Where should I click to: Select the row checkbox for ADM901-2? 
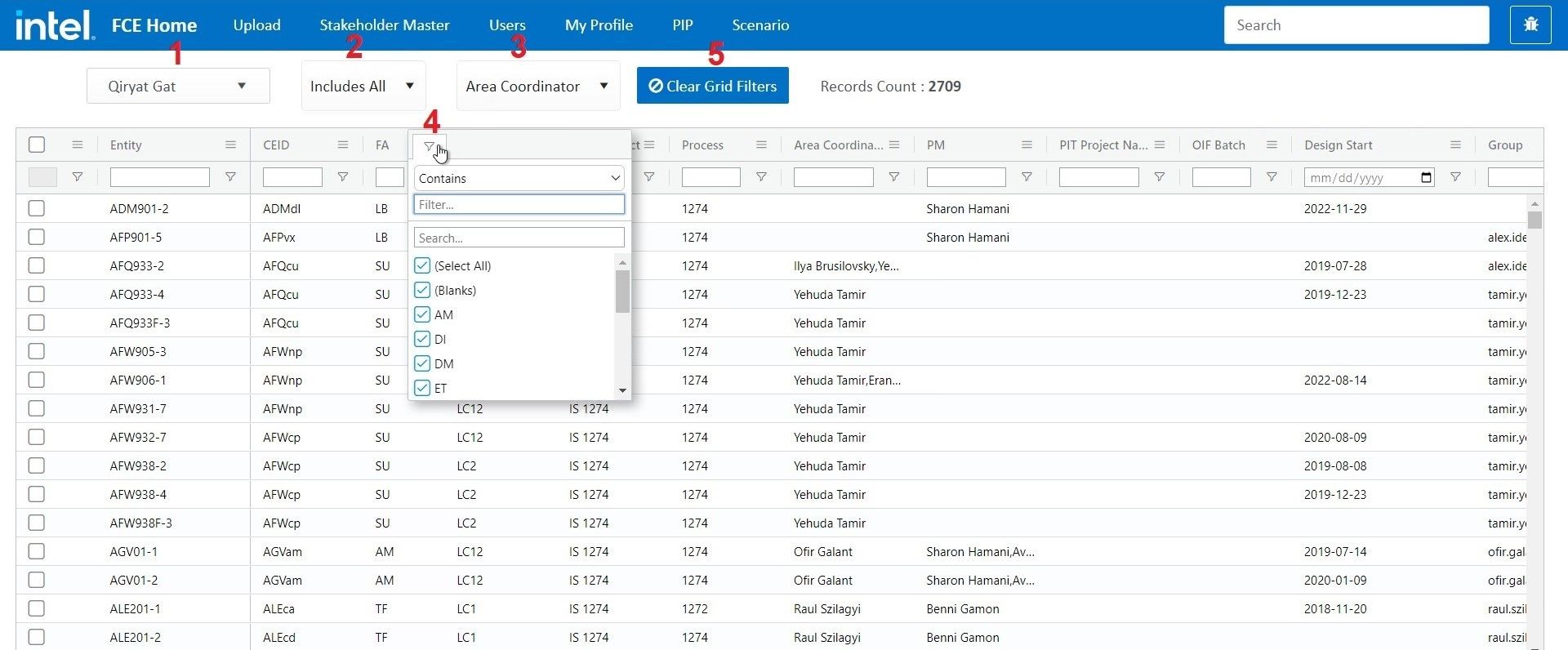(x=37, y=208)
